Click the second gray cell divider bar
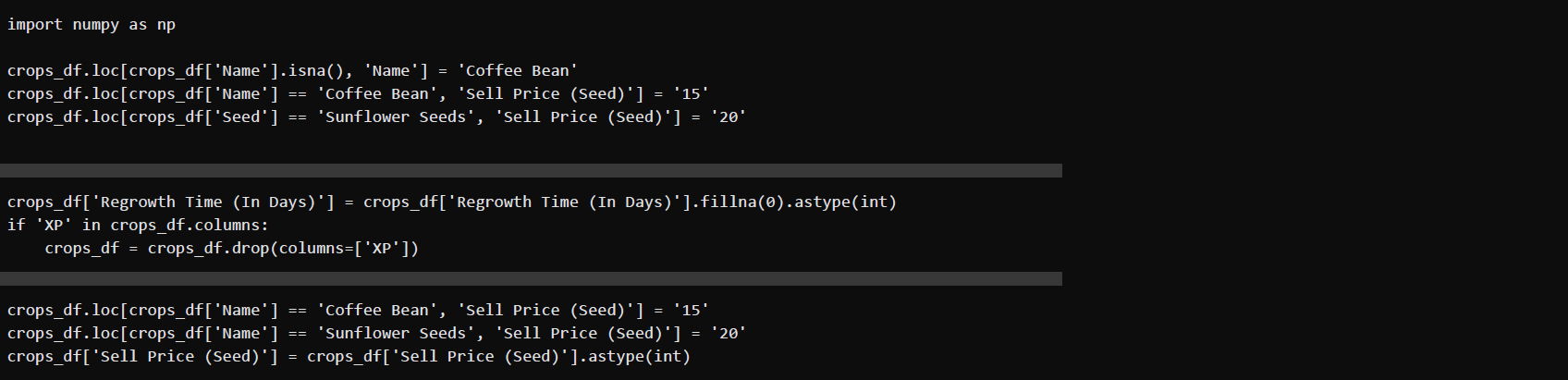This screenshot has width=1568, height=380. point(531,278)
